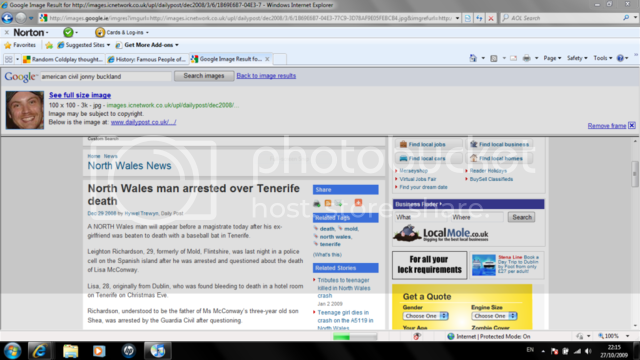The height and width of the screenshot is (360, 640).
Task: Open the 'tenerife' related tag
Action: tap(330, 244)
